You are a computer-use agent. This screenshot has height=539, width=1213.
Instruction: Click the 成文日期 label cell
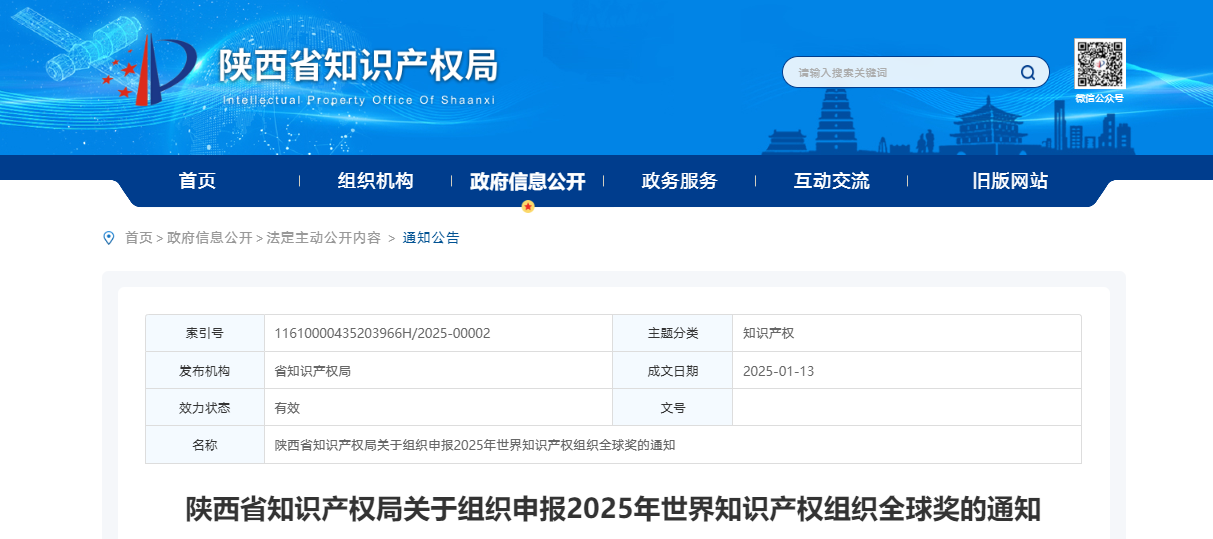[x=673, y=370]
